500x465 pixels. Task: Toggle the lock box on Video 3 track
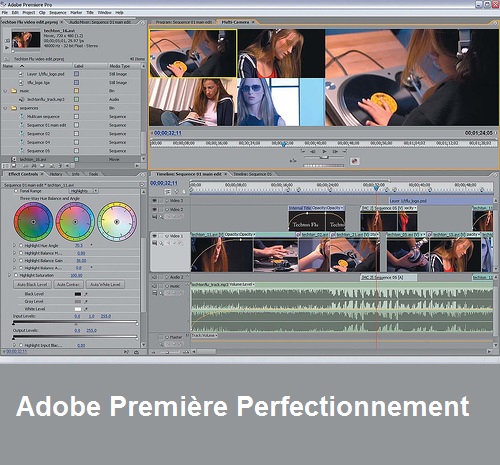click(161, 201)
